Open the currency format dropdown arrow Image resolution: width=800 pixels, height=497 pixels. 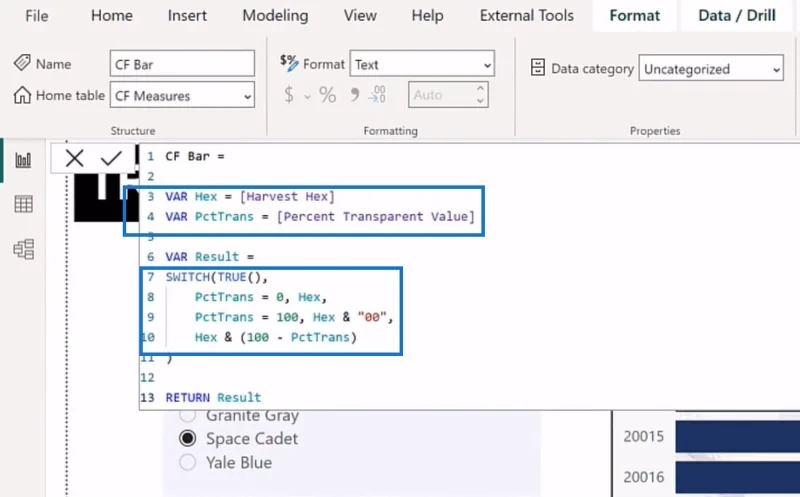(x=307, y=96)
